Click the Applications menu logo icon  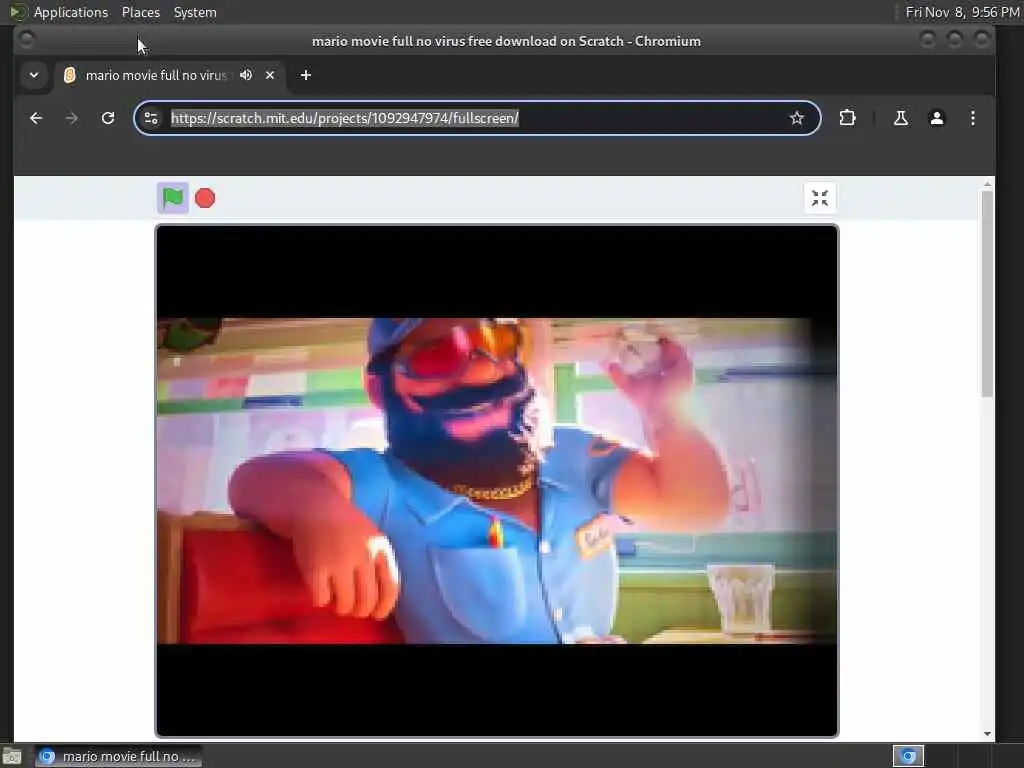[x=18, y=12]
